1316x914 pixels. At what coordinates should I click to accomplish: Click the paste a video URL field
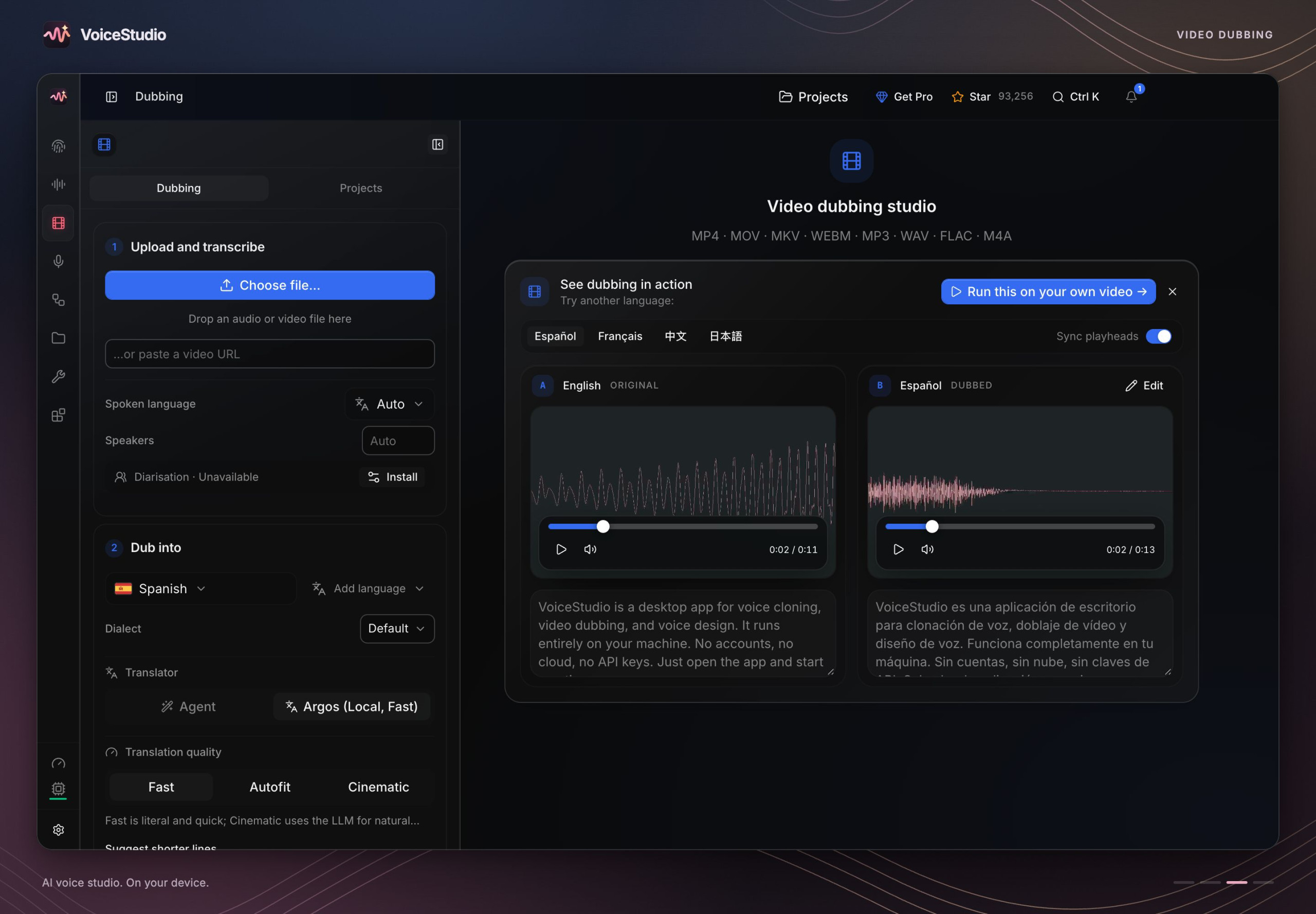point(270,354)
